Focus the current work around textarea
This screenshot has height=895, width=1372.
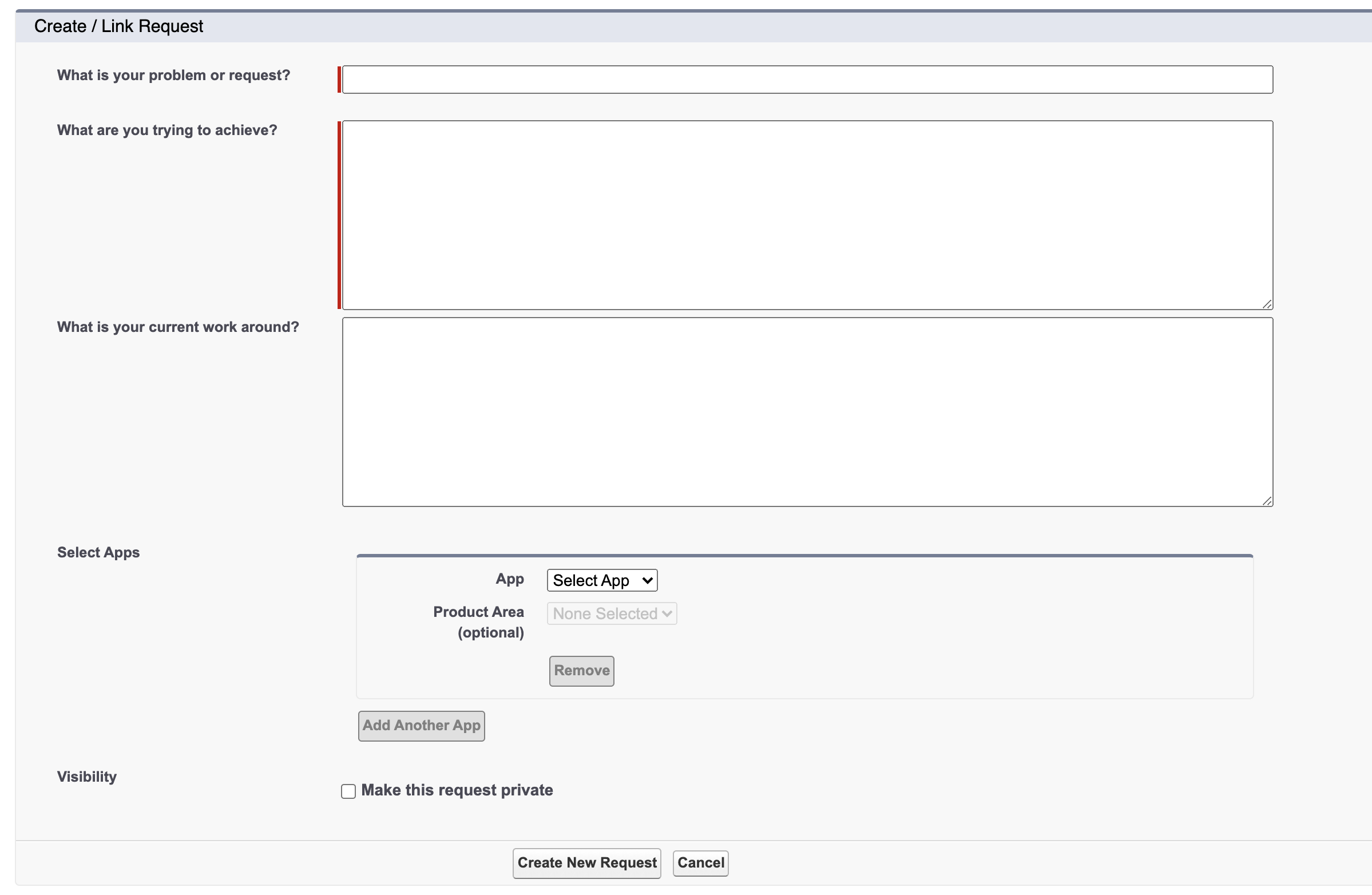807,412
